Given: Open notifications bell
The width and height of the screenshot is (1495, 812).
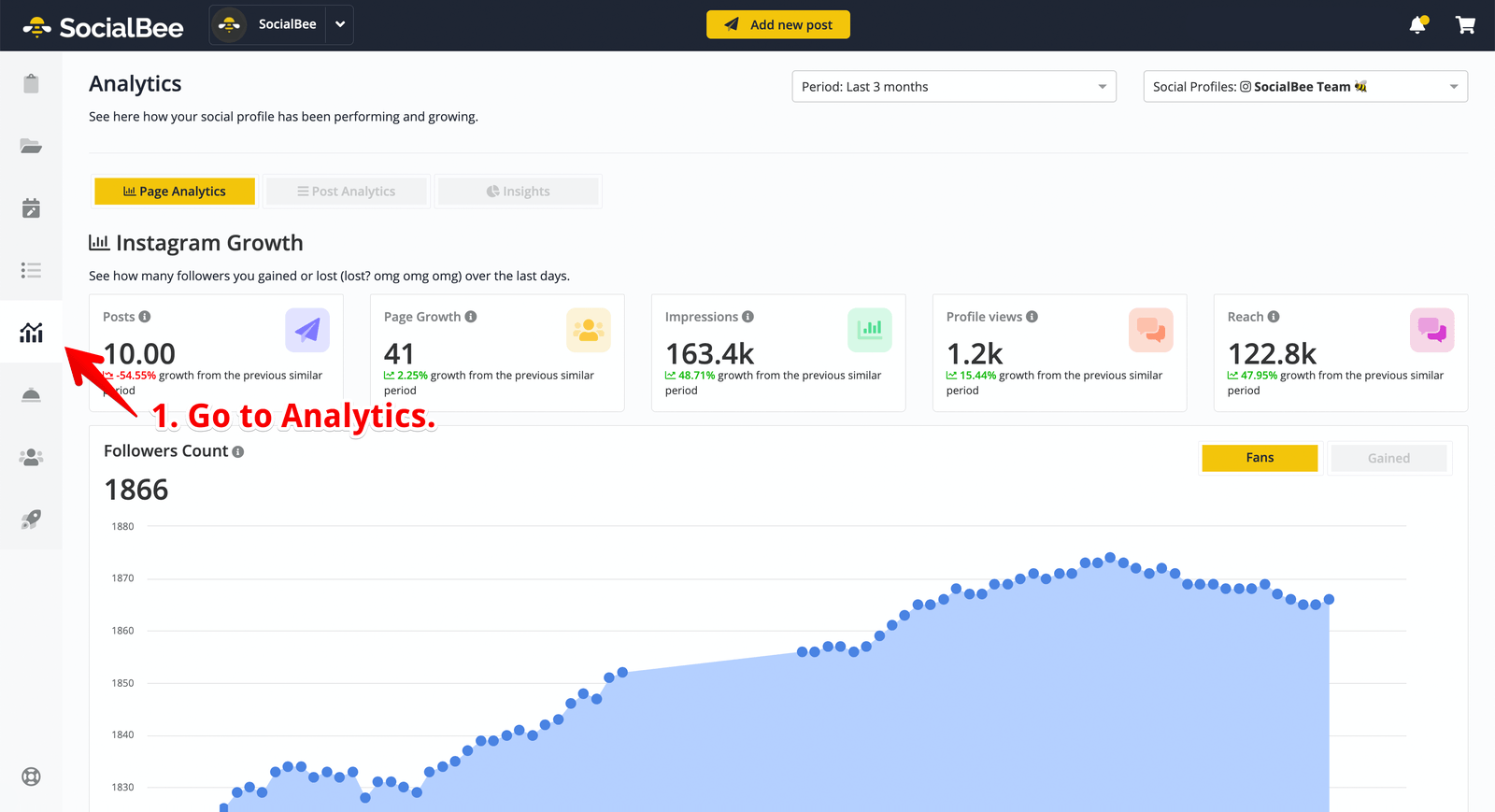Looking at the screenshot, I should (x=1418, y=24).
